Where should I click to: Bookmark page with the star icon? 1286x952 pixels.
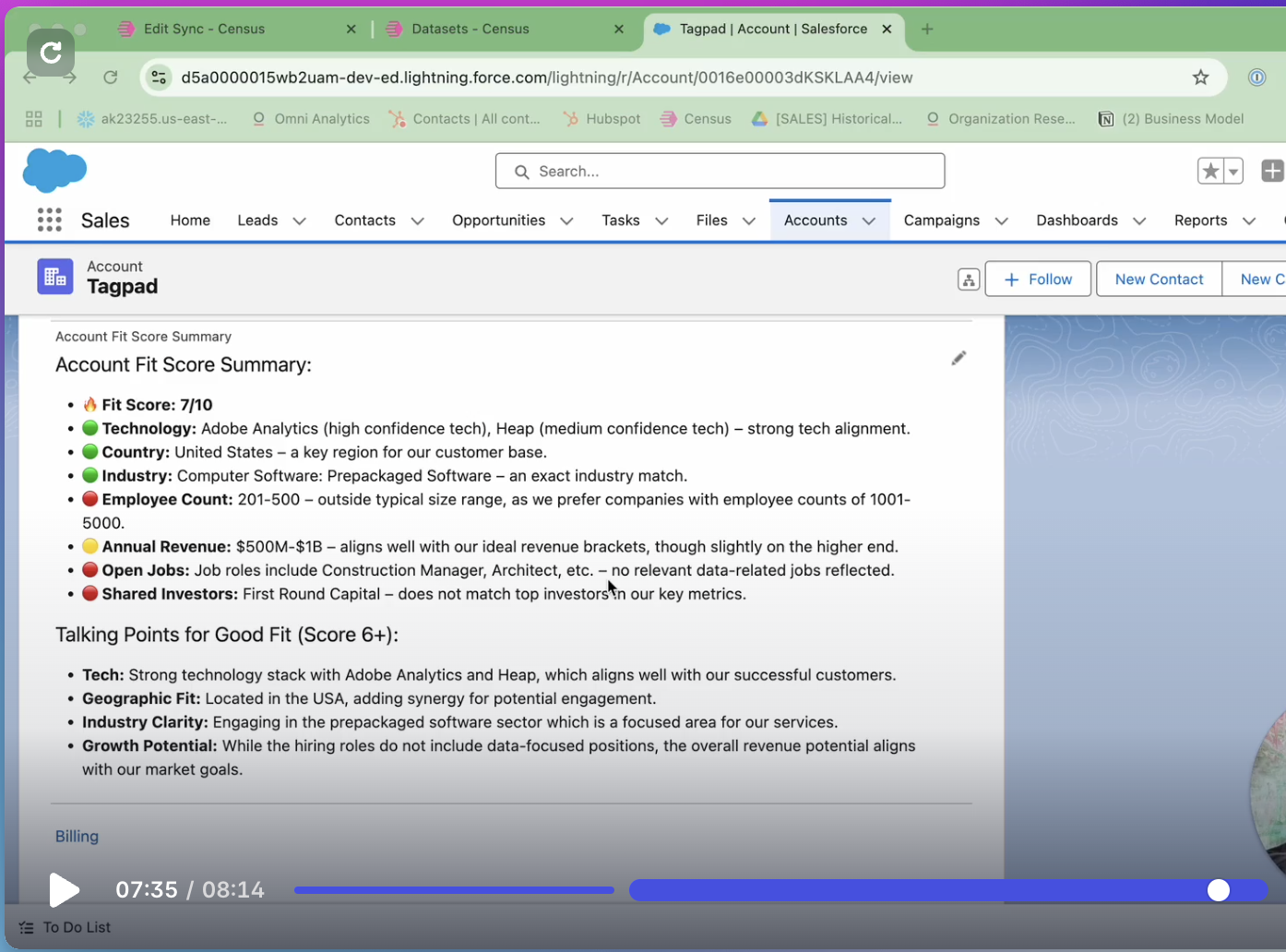[1200, 77]
